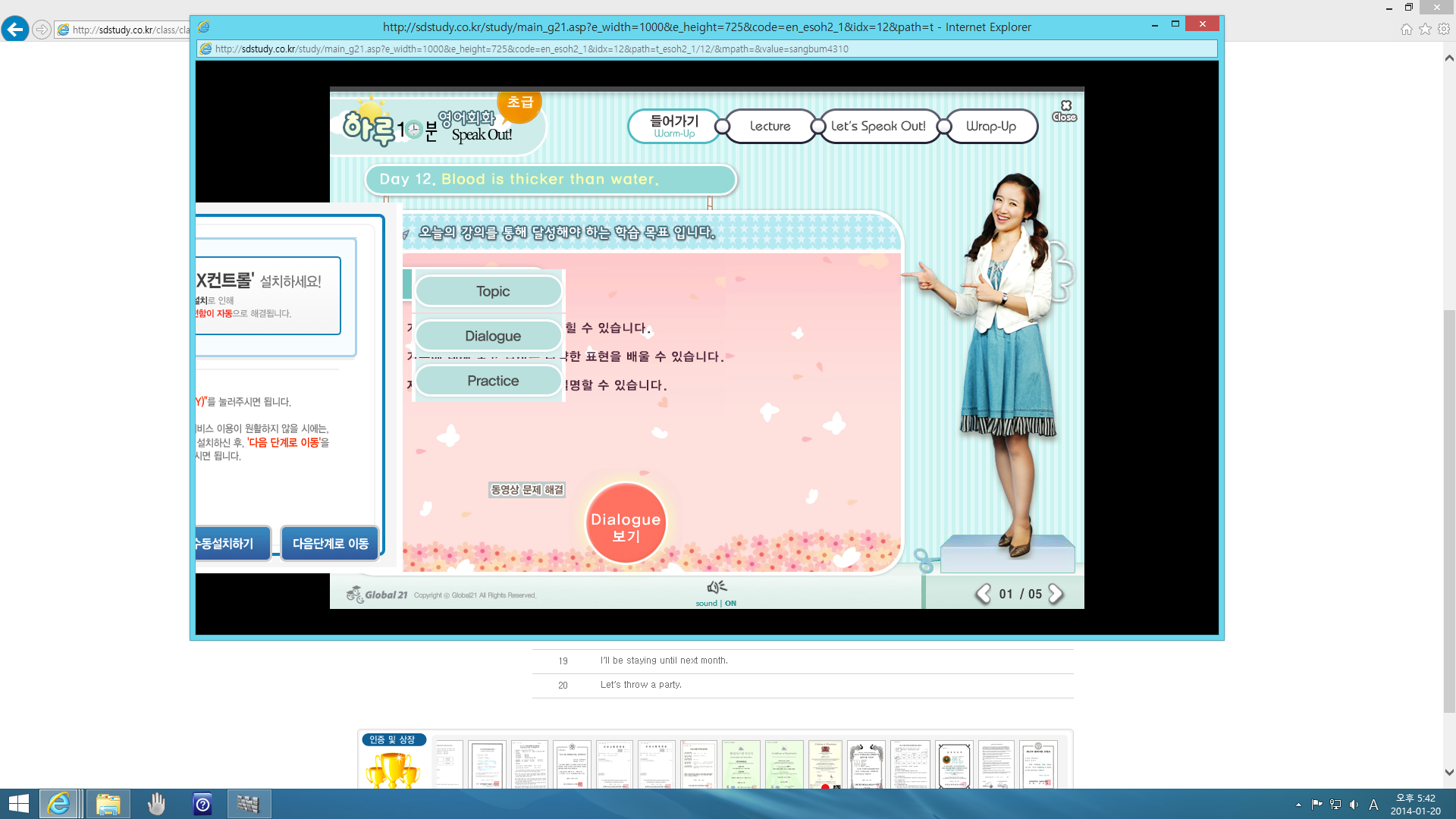Open File Explorer from the taskbar

(108, 804)
